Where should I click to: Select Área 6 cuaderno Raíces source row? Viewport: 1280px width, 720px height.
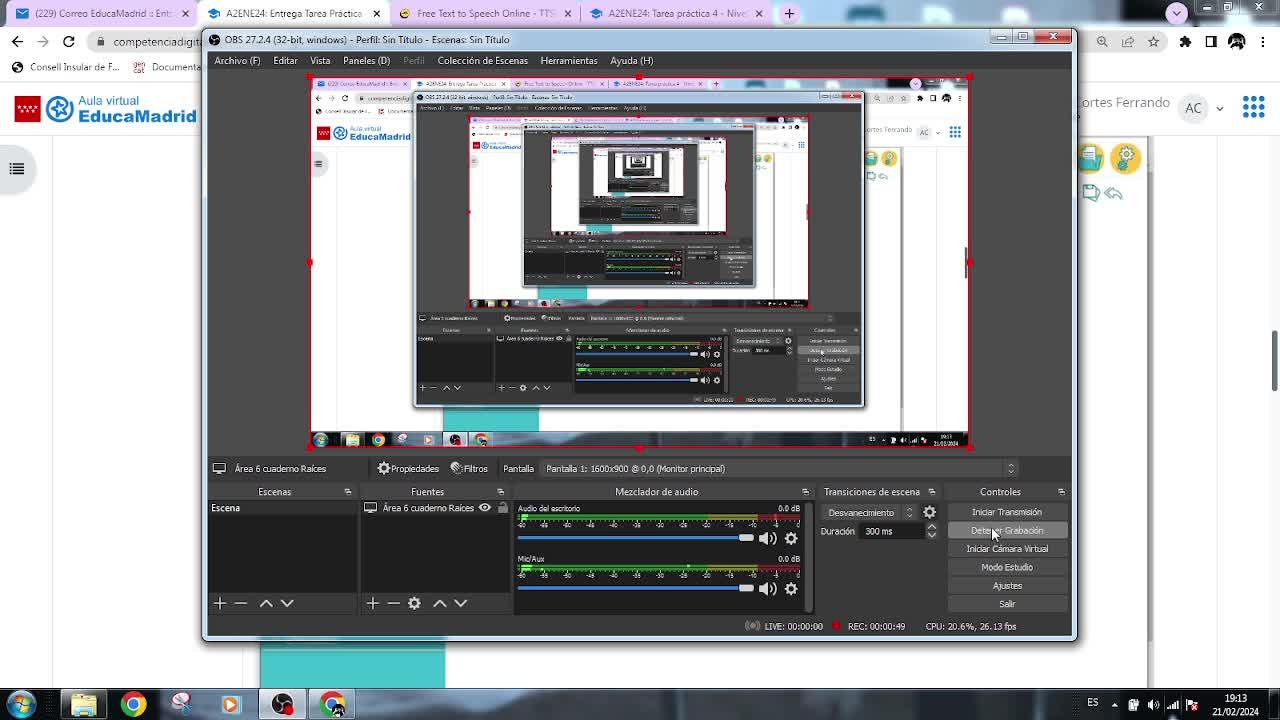coord(435,508)
